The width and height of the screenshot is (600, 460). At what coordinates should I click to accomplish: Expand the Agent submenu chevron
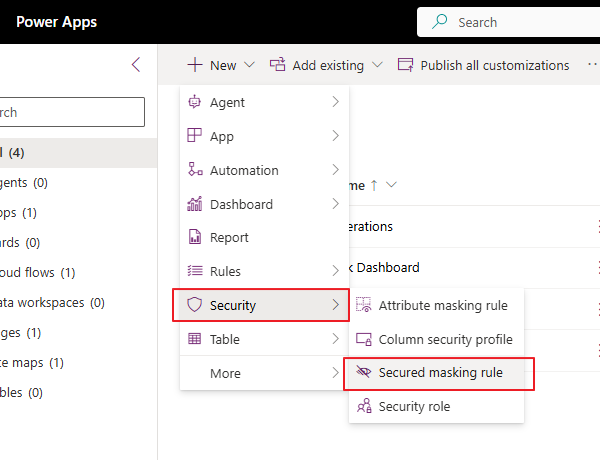point(336,102)
